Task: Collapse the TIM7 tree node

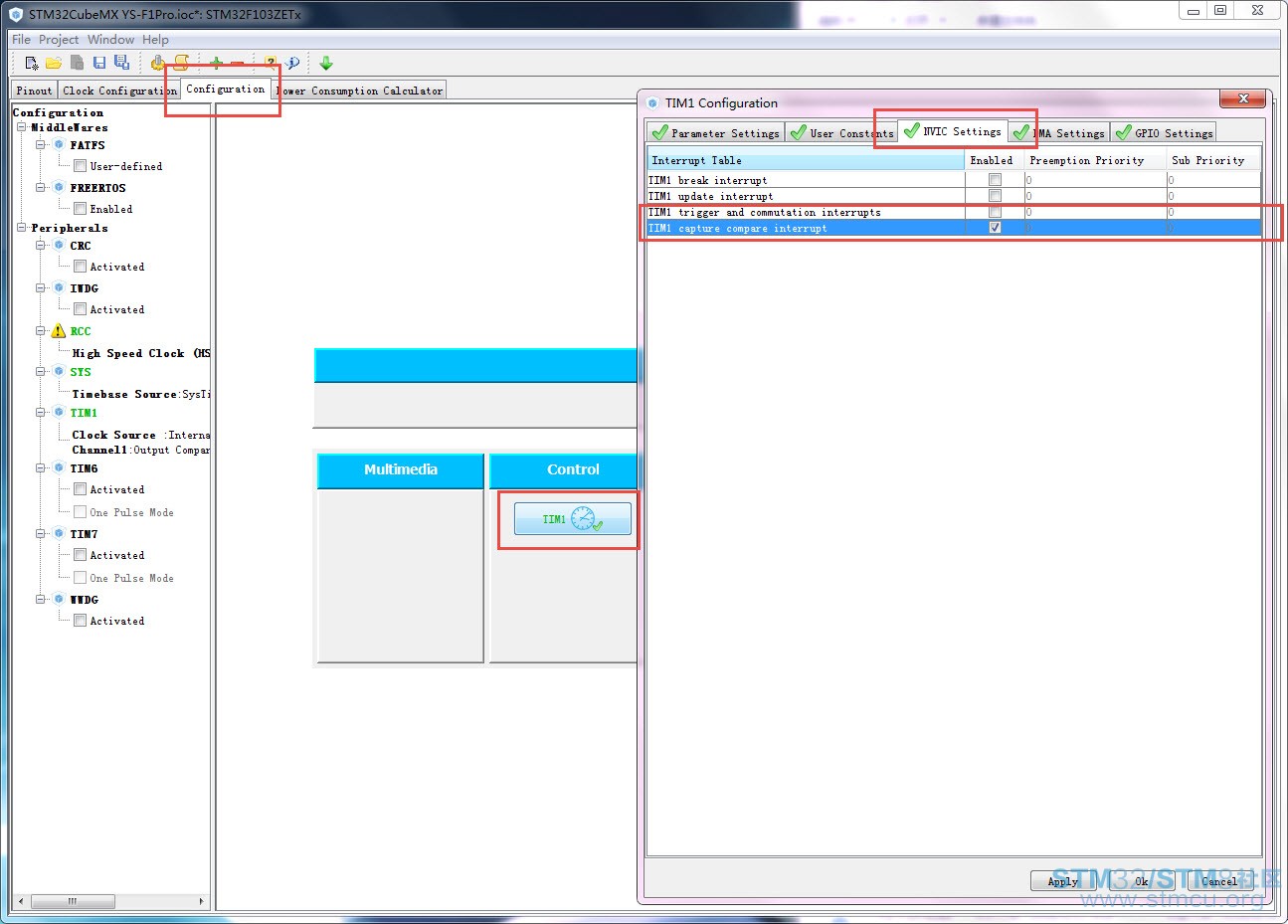Action: pos(41,534)
